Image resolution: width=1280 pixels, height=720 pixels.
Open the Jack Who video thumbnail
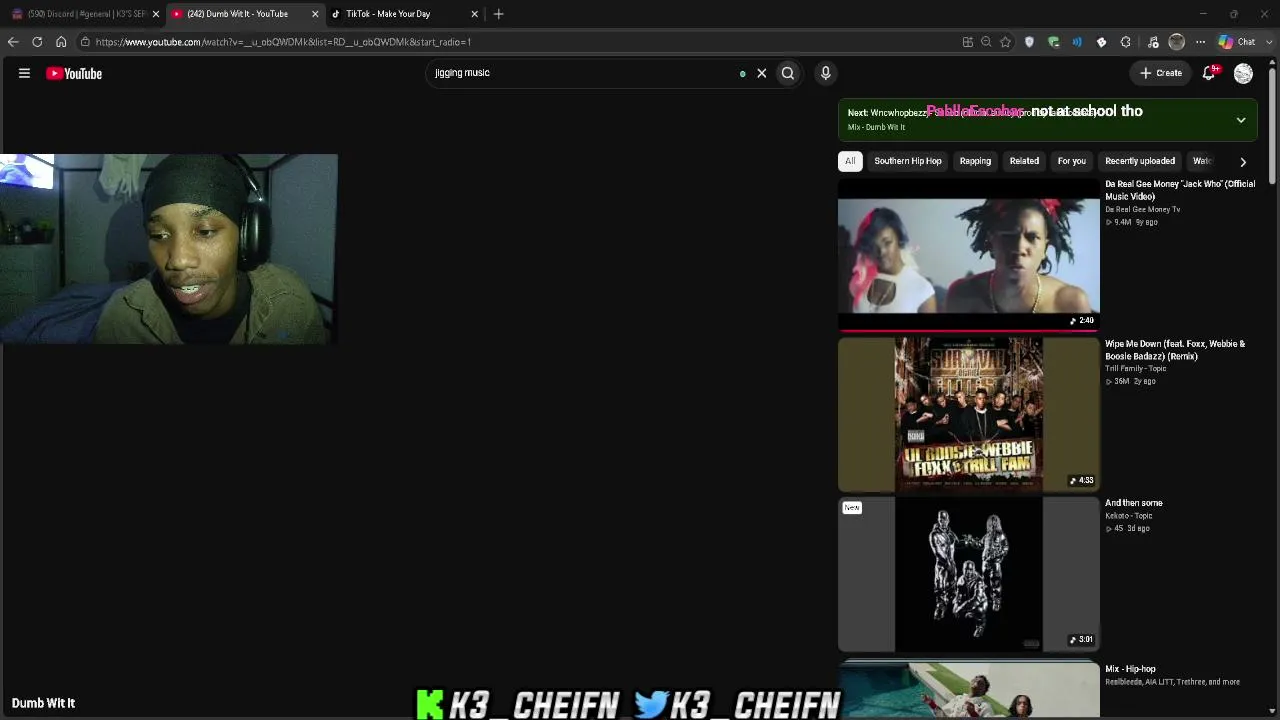[x=968, y=255]
